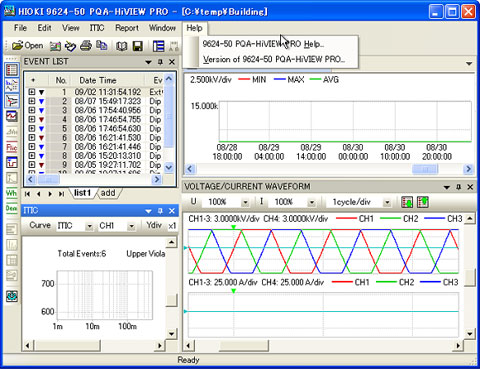Switch to the add tab
Image resolution: width=480 pixels, height=369 pixels.
click(108, 193)
